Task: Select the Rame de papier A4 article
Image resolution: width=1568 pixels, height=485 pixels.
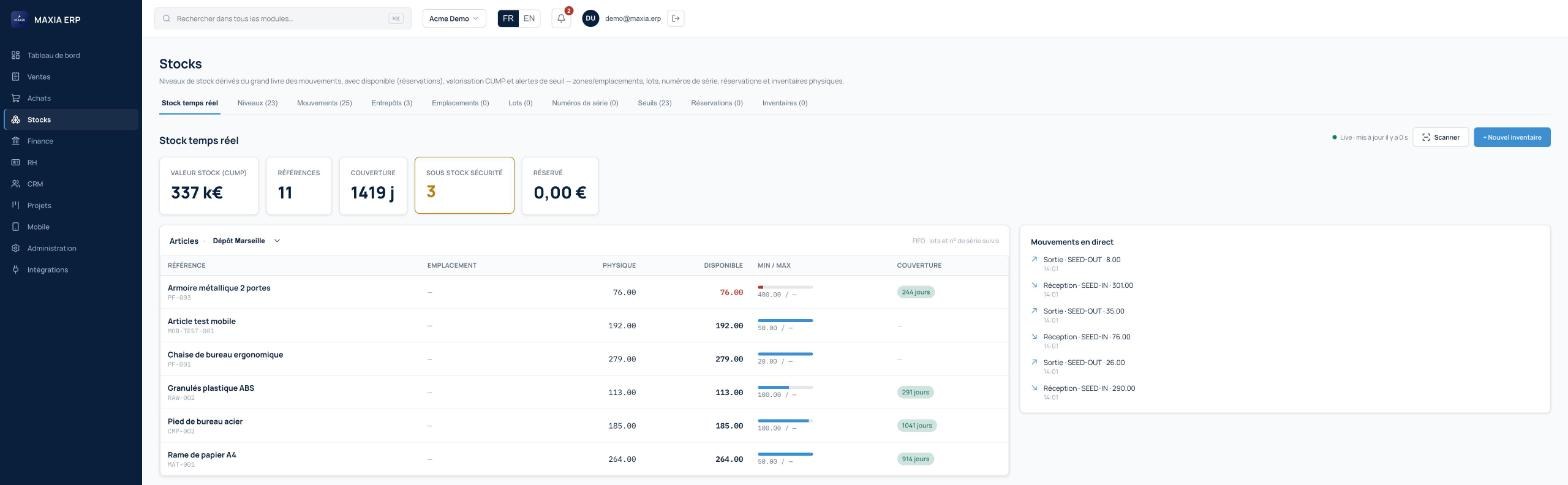Action: [x=584, y=459]
